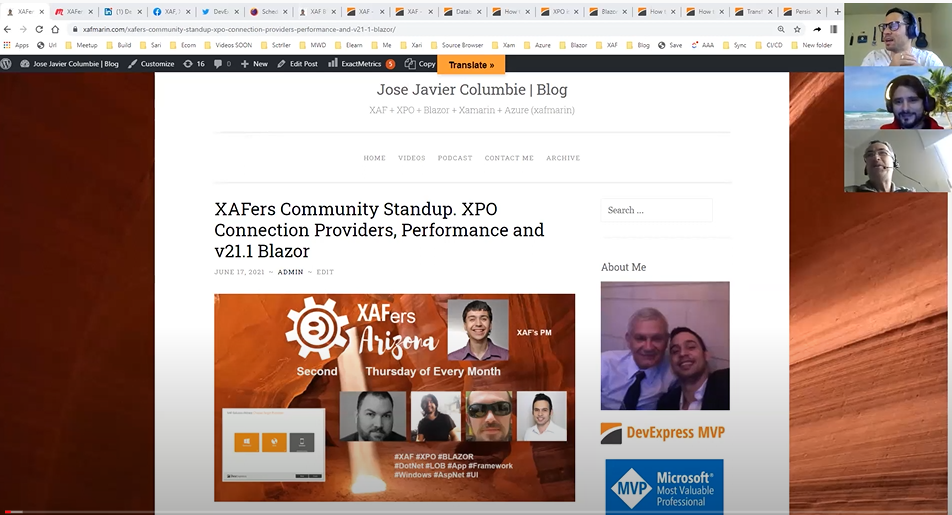Click Edit Post in the admin bar
This screenshot has height=515, width=952.
(x=298, y=64)
